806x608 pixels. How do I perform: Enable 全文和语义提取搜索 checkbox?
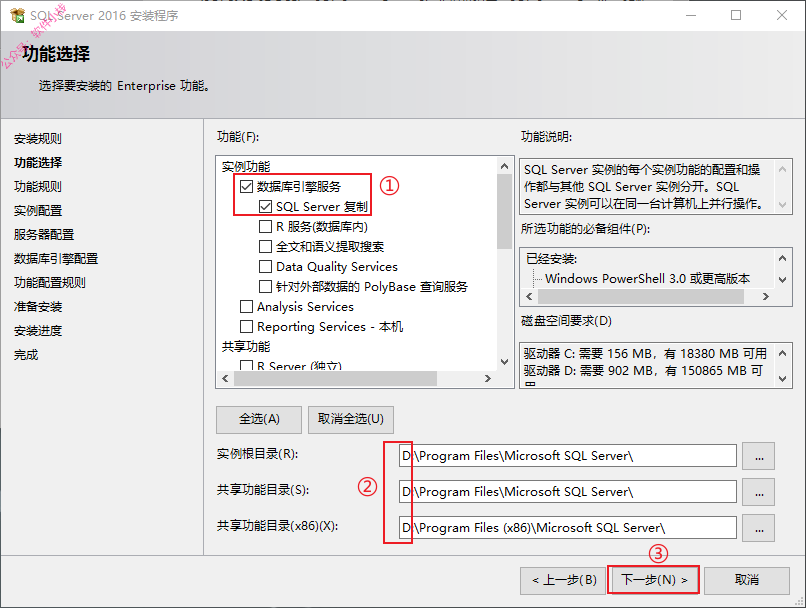click(265, 247)
